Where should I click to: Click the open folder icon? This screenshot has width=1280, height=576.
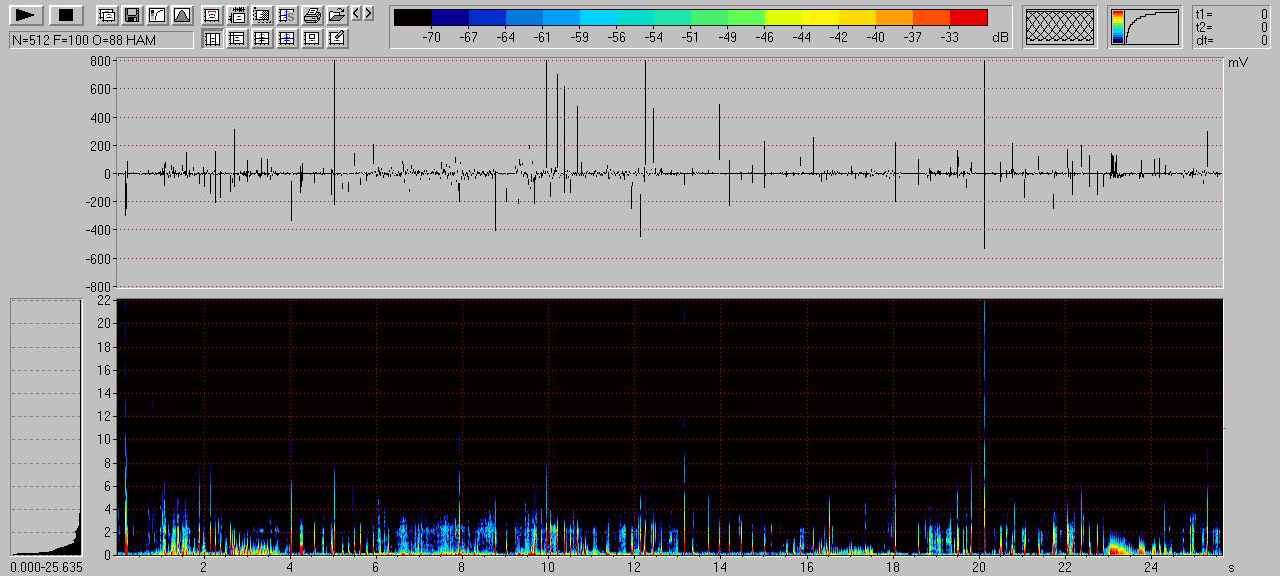click(337, 15)
